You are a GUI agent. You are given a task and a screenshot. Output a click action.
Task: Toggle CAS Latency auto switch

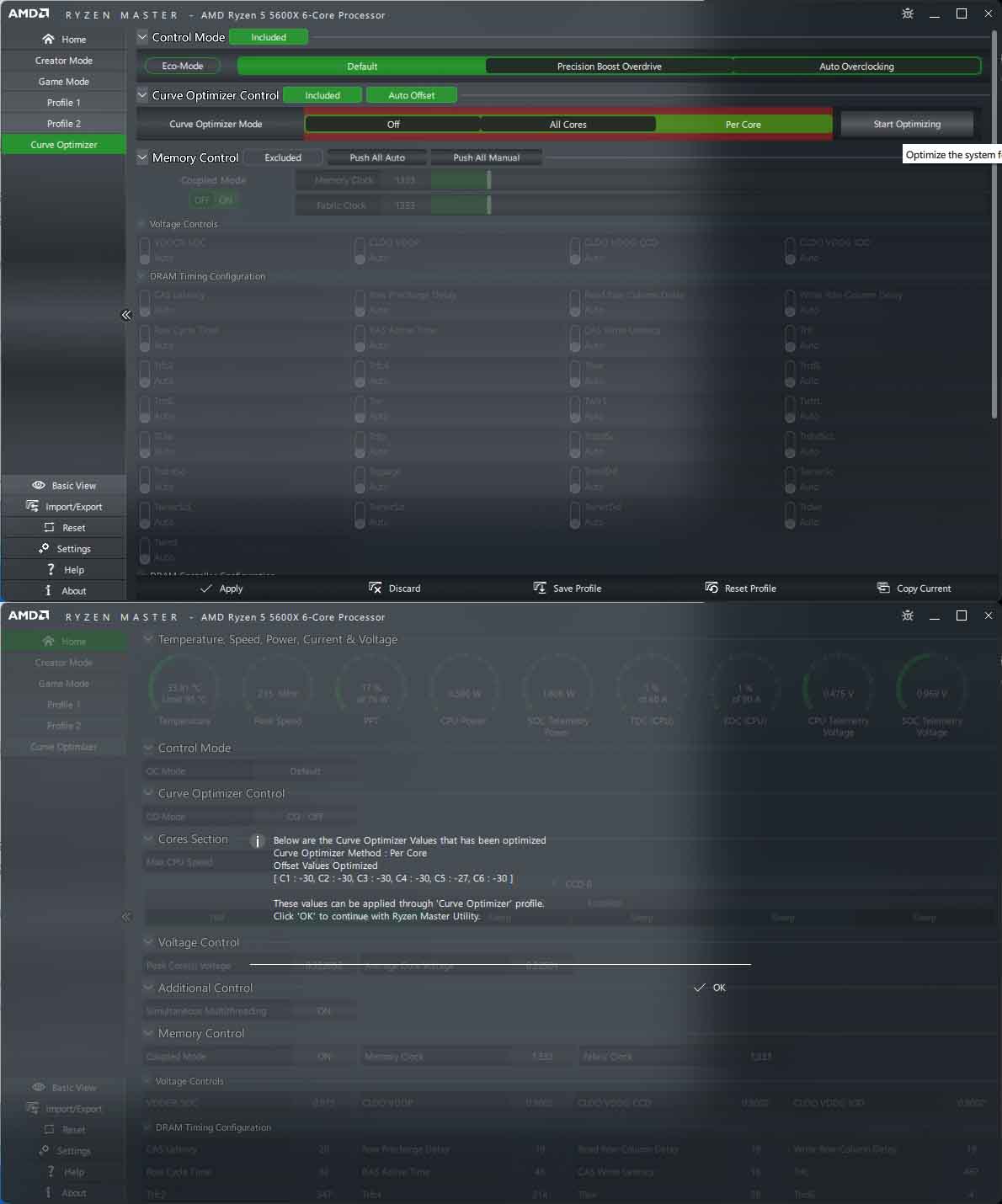tap(144, 302)
